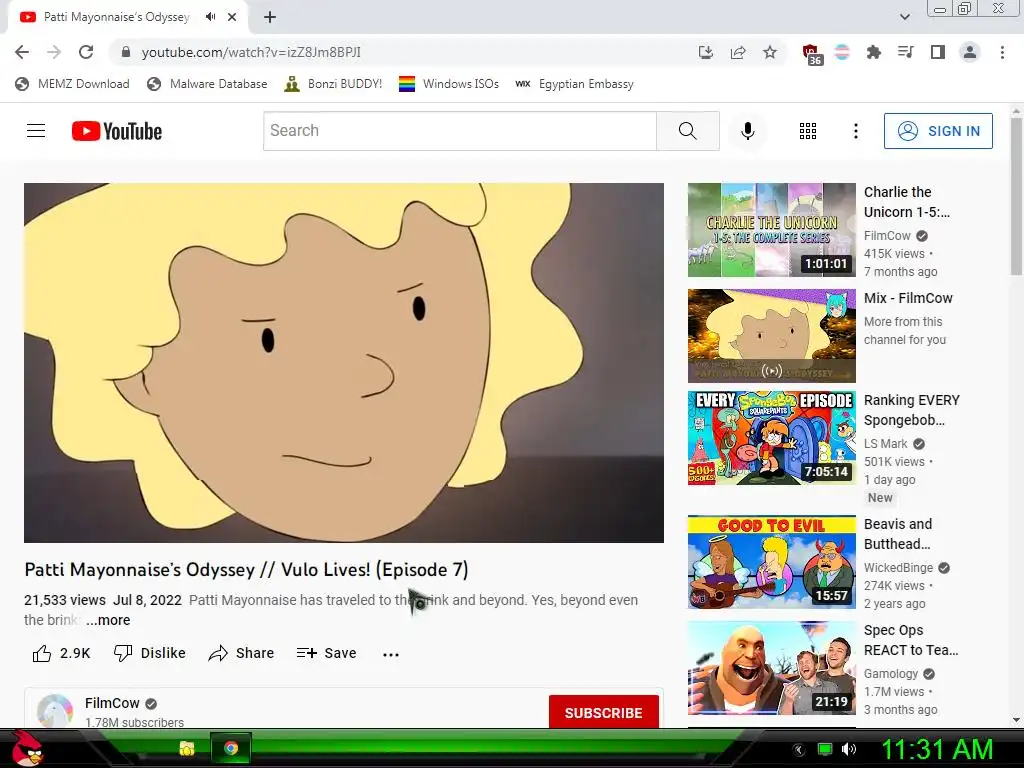Close the Patti Mayonnaise's Odyssey tab
The image size is (1024, 768).
232,17
